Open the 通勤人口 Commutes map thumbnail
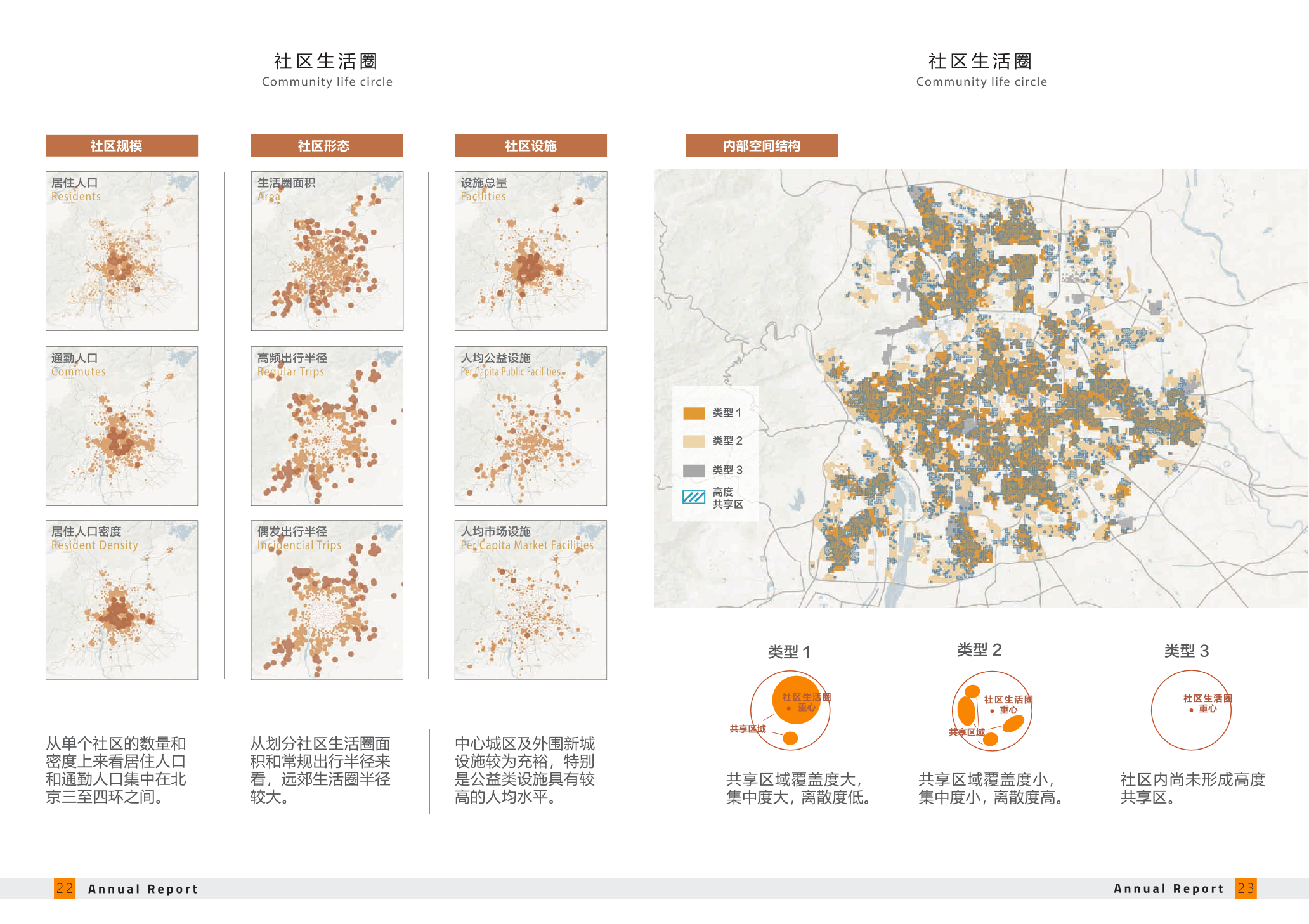This screenshot has width=1309, height=924. (122, 426)
